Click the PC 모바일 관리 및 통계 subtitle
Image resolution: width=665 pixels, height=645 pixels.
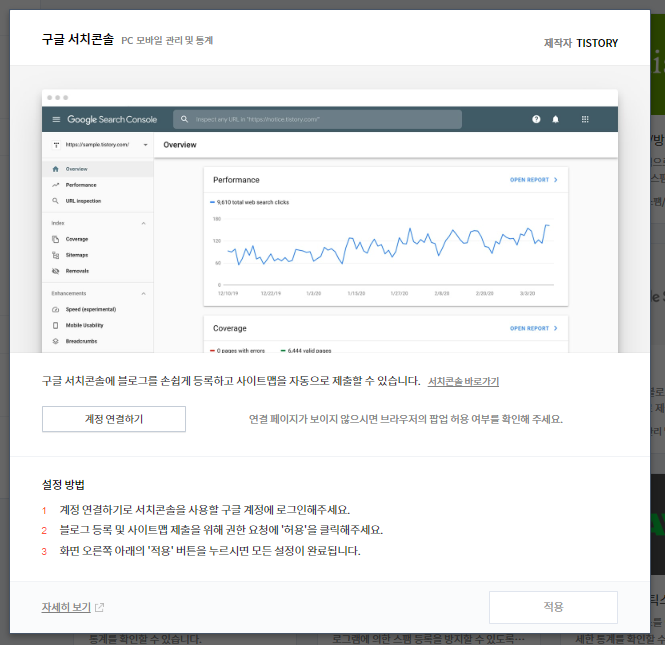(x=167, y=40)
